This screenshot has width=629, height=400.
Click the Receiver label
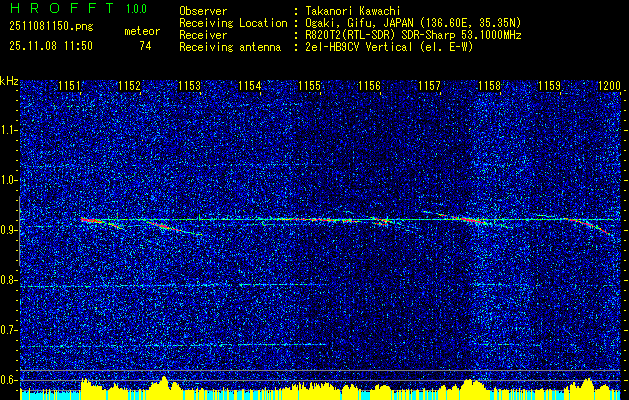203,35
